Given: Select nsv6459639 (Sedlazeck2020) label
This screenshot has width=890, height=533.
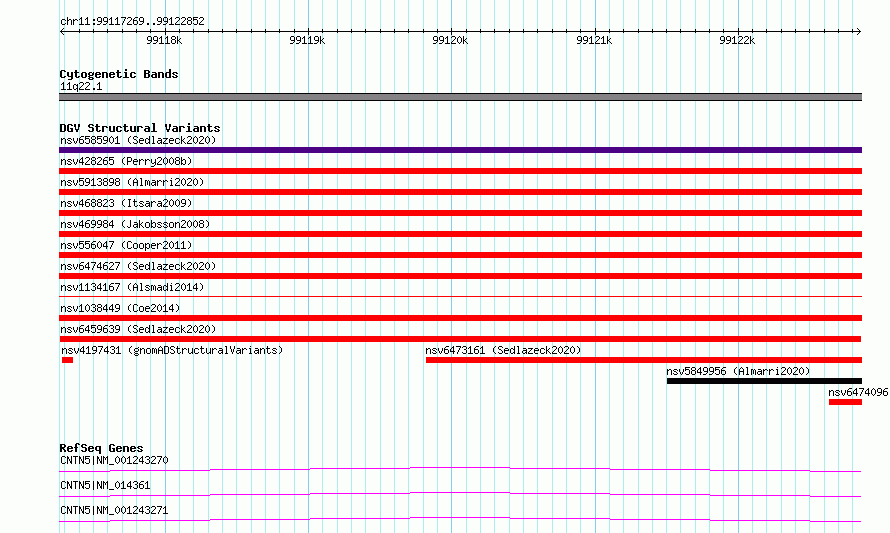Looking at the screenshot, I should [x=138, y=329].
